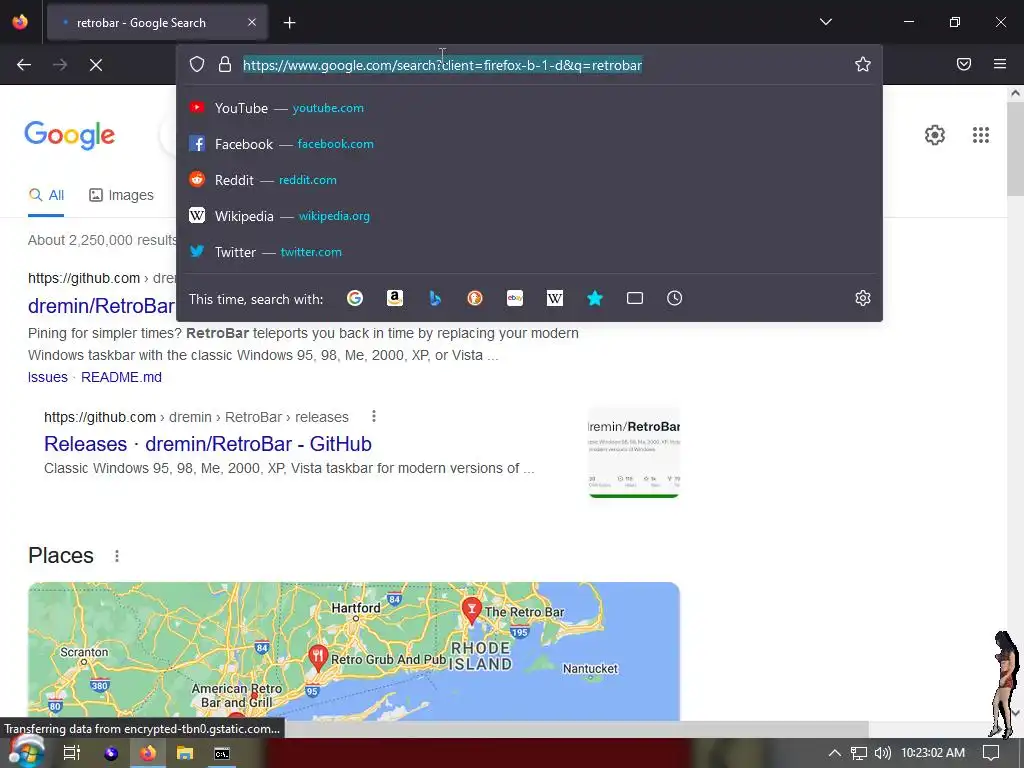Open the notification action center
Screen dimensions: 1024x768
(x=991, y=753)
